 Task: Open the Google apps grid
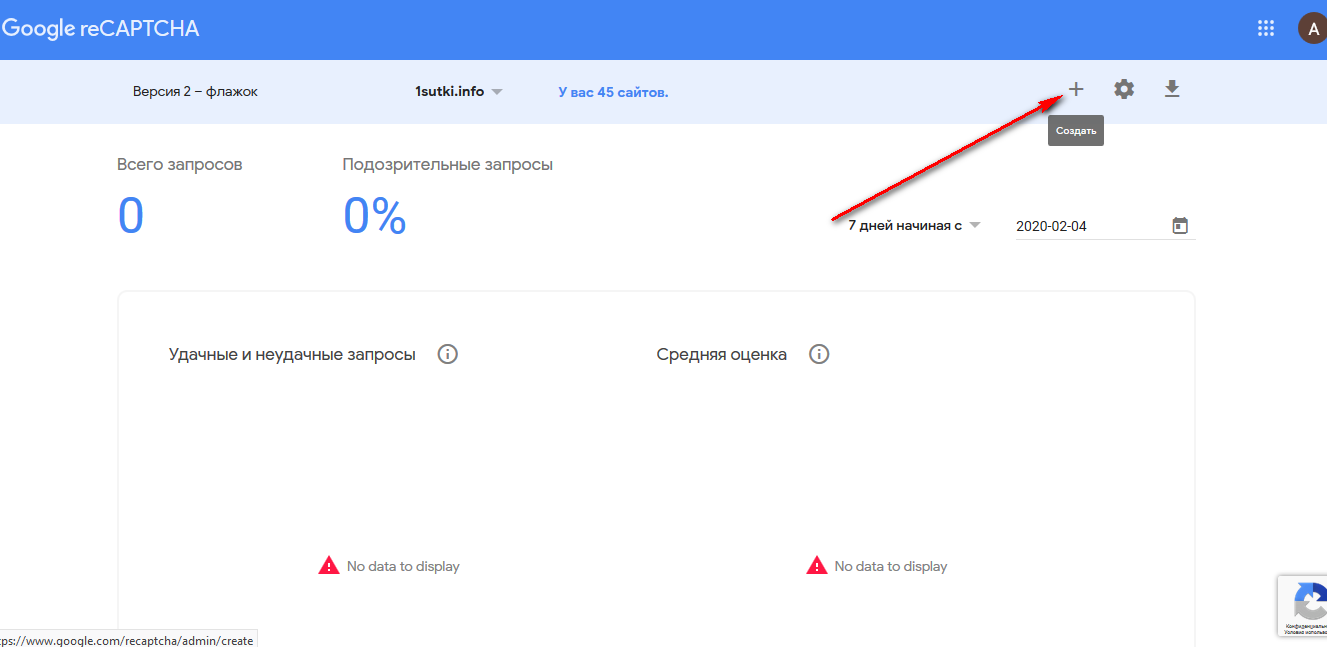[1266, 28]
